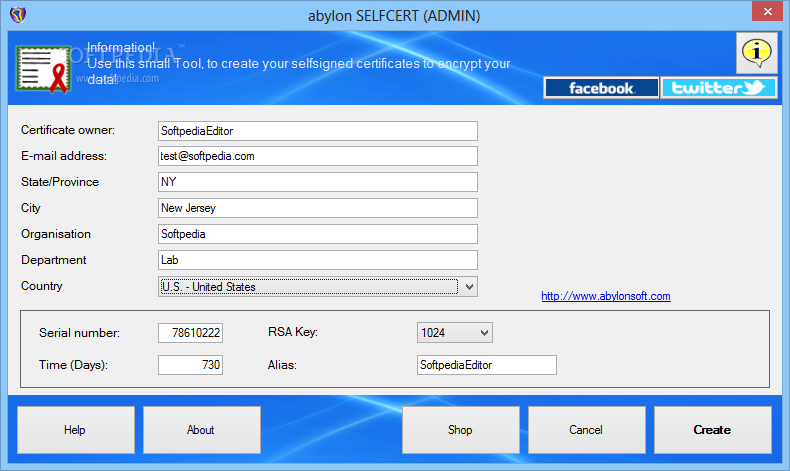Click the Time (Days) field showing 730
Viewport: 790px width, 471px height.
(190, 365)
